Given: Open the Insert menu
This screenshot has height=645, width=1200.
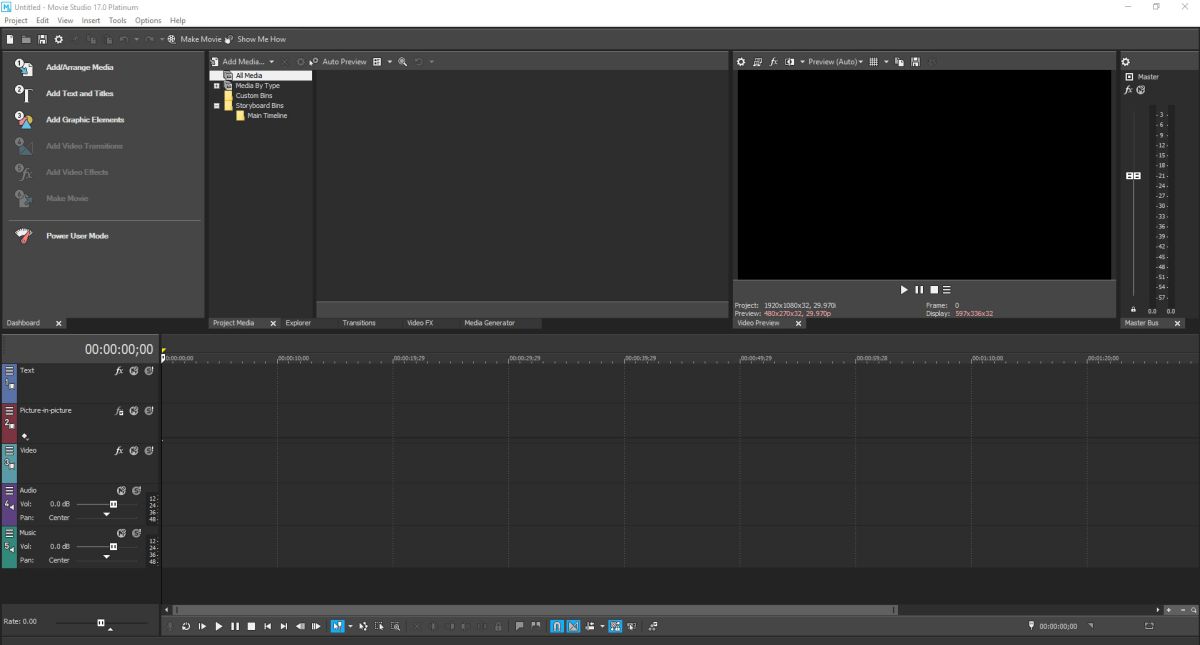Looking at the screenshot, I should pyautogui.click(x=91, y=20).
